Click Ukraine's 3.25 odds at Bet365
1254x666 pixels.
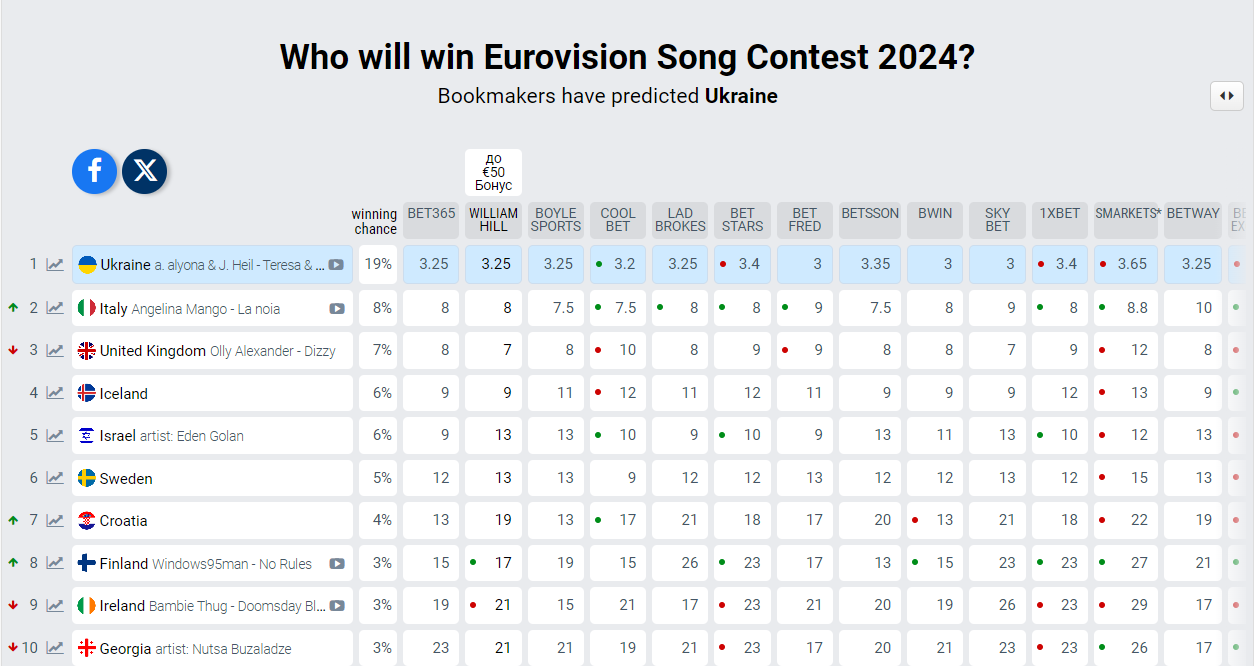click(x=432, y=265)
